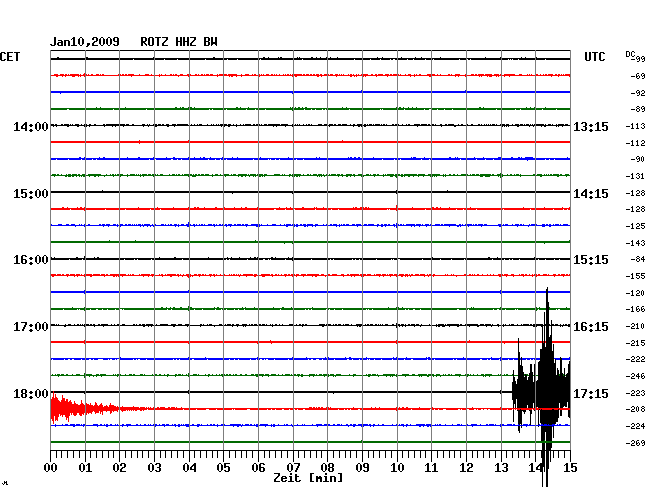The image size is (650, 494).
Task: Click the DC value -90
Action: (638, 159)
